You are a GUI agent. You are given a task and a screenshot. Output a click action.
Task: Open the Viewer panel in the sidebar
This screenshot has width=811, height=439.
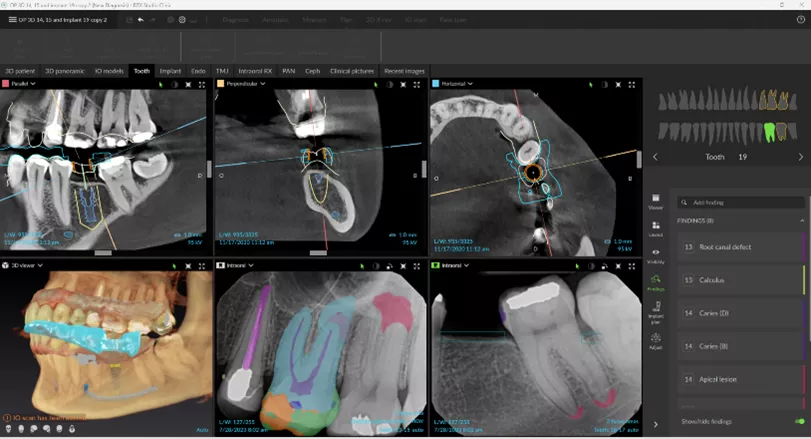[x=656, y=201]
